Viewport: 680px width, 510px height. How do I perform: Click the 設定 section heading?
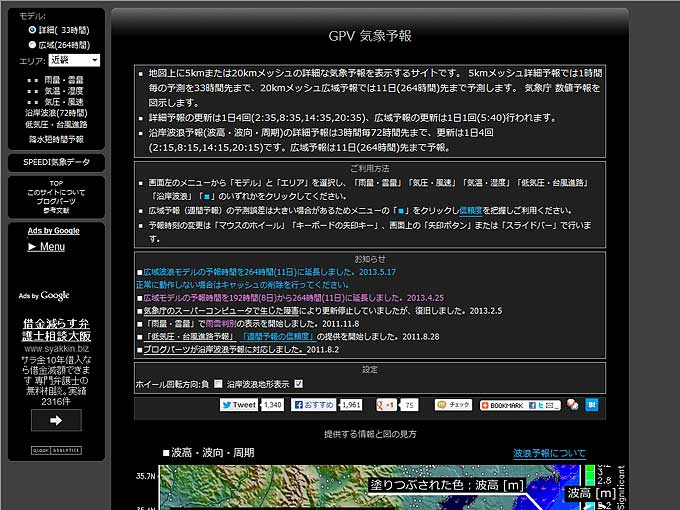[370, 369]
